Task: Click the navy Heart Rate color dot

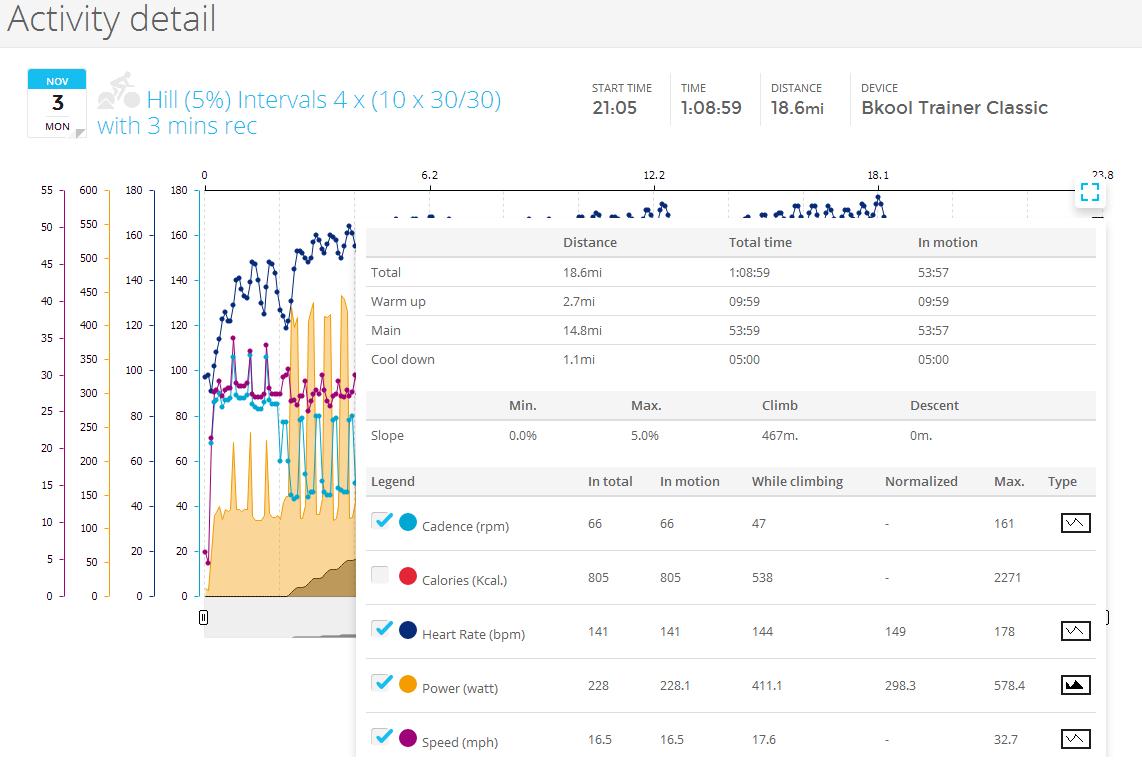Action: [x=408, y=630]
